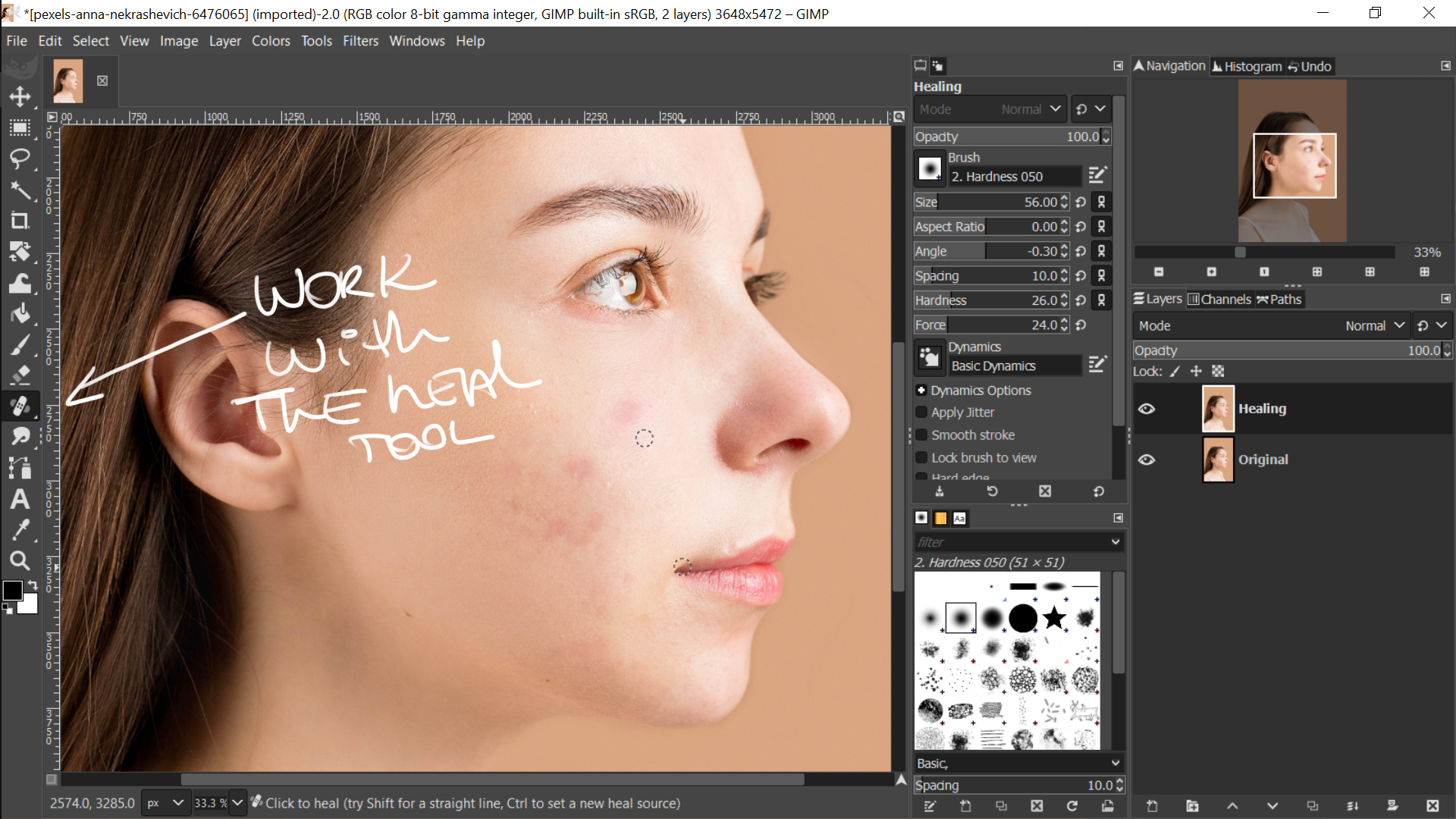Select the Move tool
The image size is (1456, 819).
tap(20, 96)
